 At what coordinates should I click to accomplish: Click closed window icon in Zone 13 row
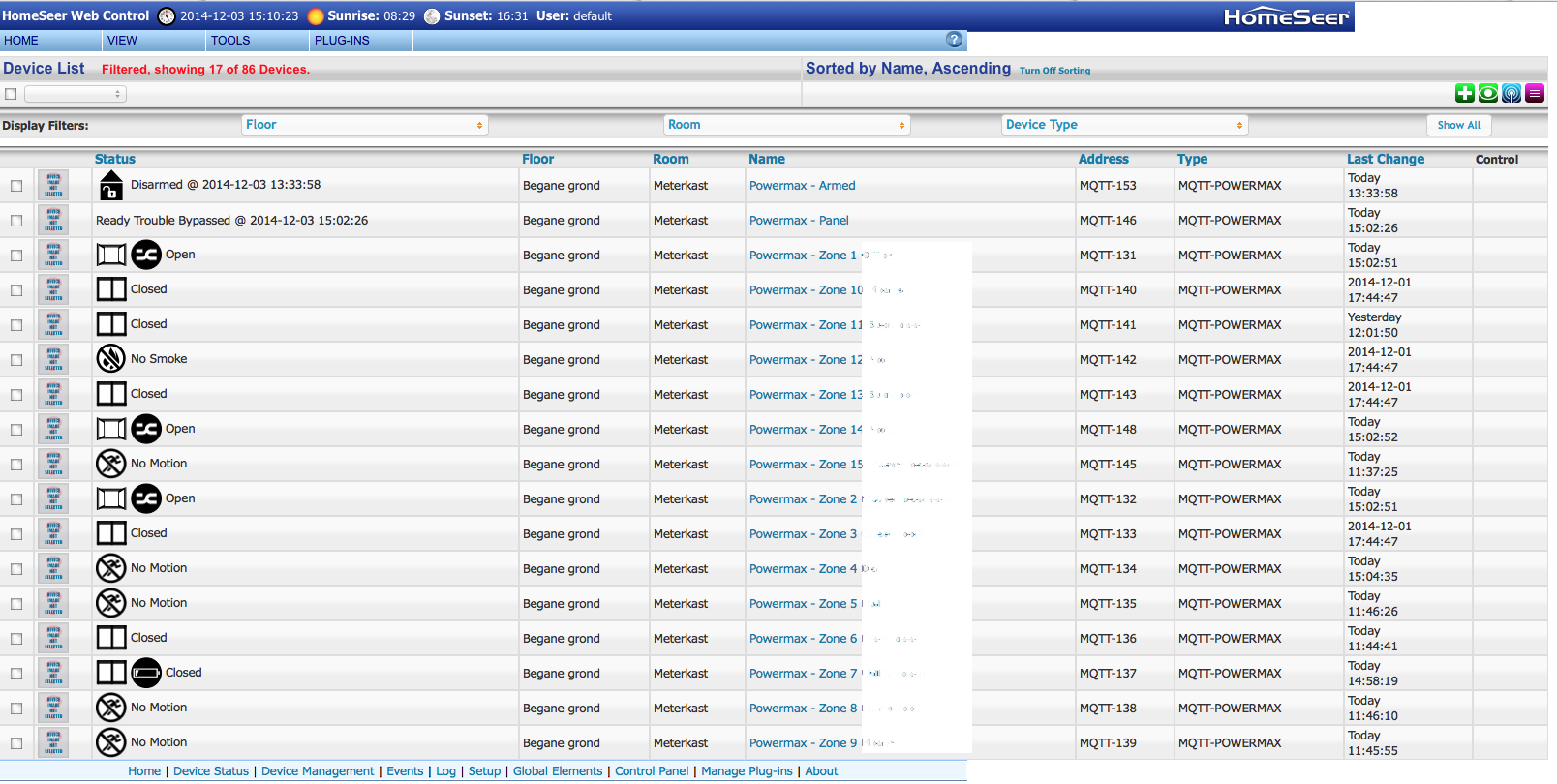pos(111,394)
